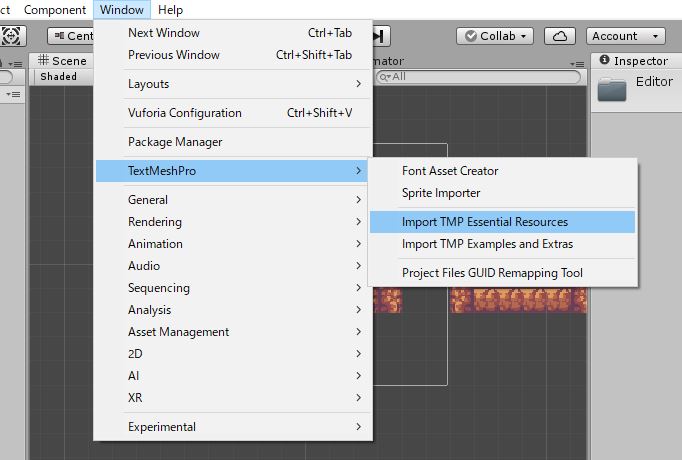Expand the Sequencing submenu
Viewport: 682px width, 460px height.
tap(234, 288)
